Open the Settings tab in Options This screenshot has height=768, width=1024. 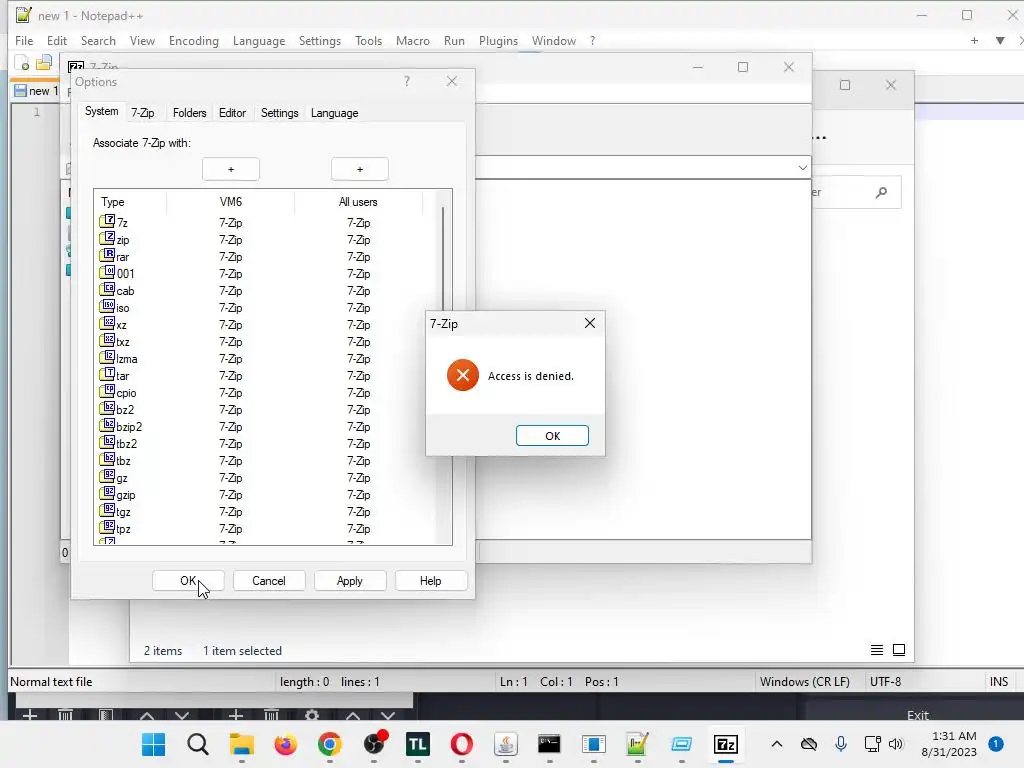[280, 113]
